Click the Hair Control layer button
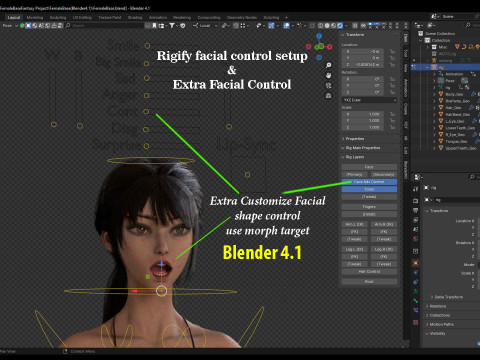The height and width of the screenshot is (360, 480). [369, 272]
